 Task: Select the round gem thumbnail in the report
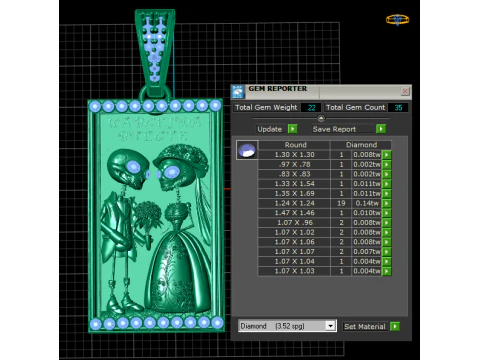(247, 150)
